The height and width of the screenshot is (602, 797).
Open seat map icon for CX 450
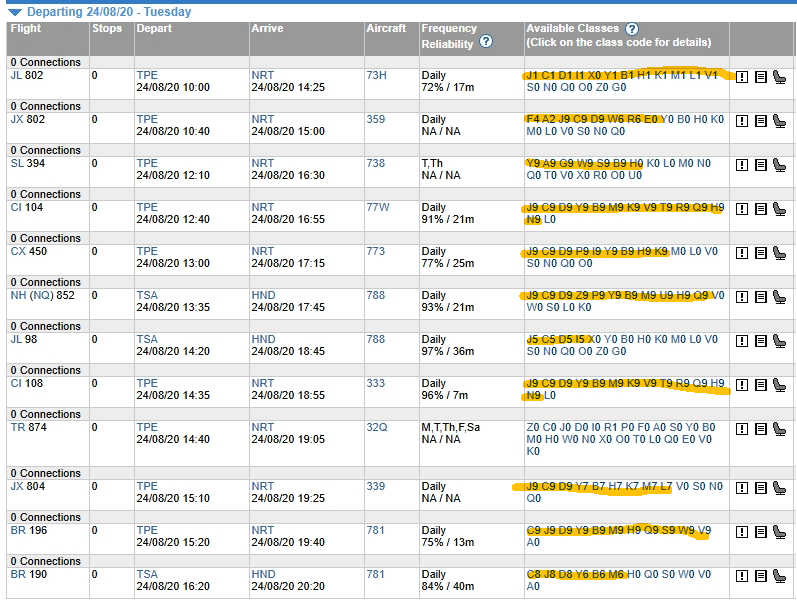[779, 253]
